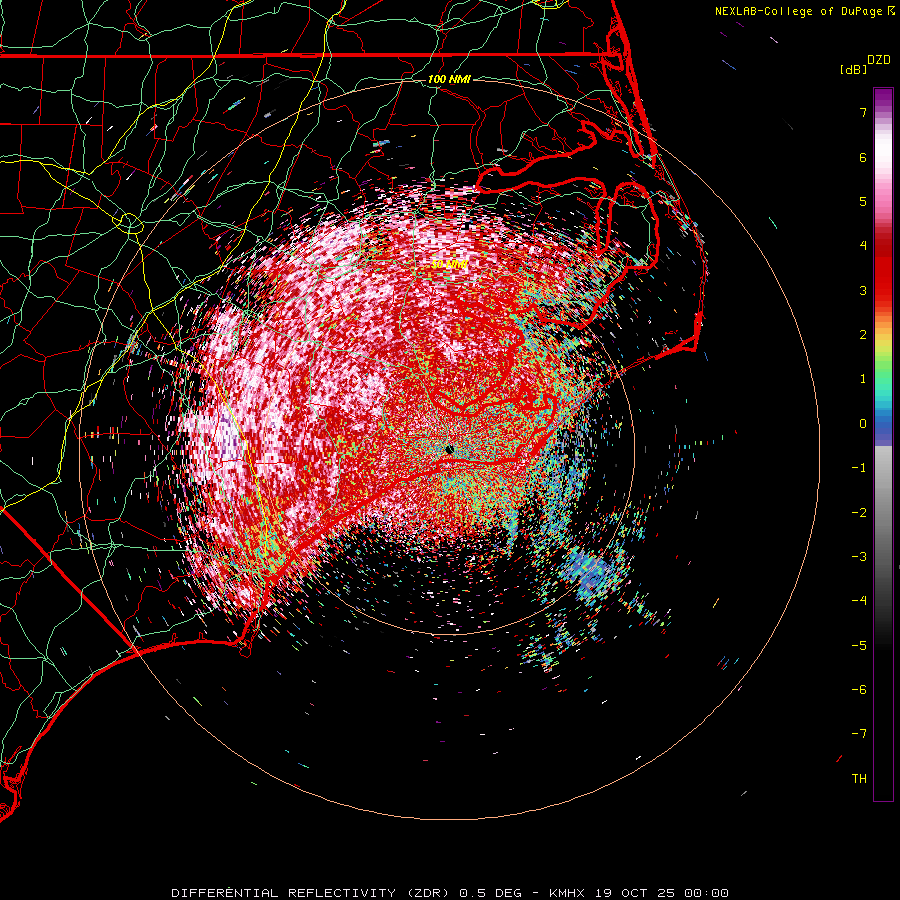Click the purple top of the color bar

[x=883, y=99]
